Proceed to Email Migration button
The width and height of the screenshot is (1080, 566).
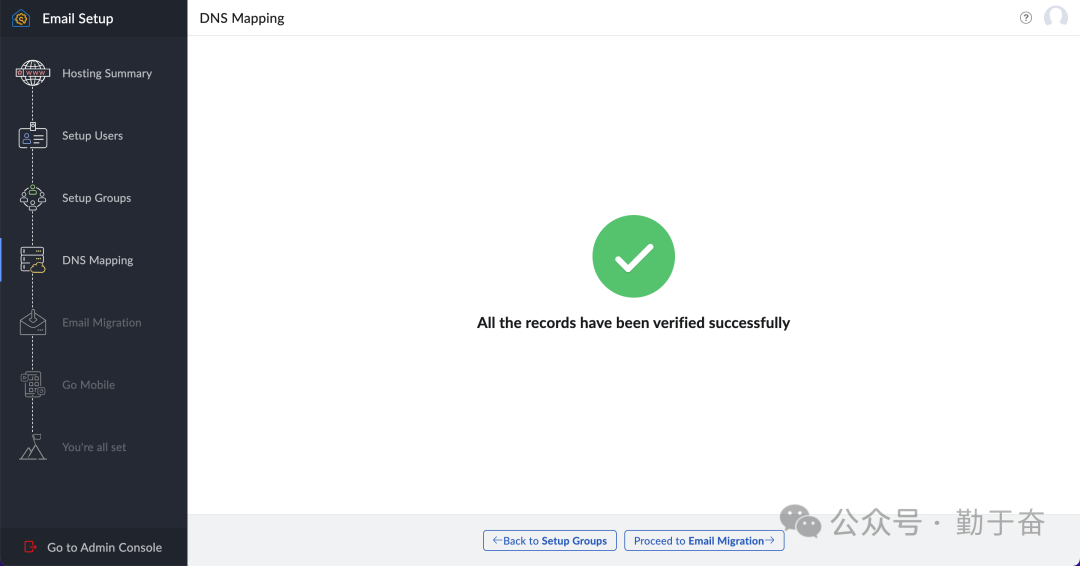point(704,541)
